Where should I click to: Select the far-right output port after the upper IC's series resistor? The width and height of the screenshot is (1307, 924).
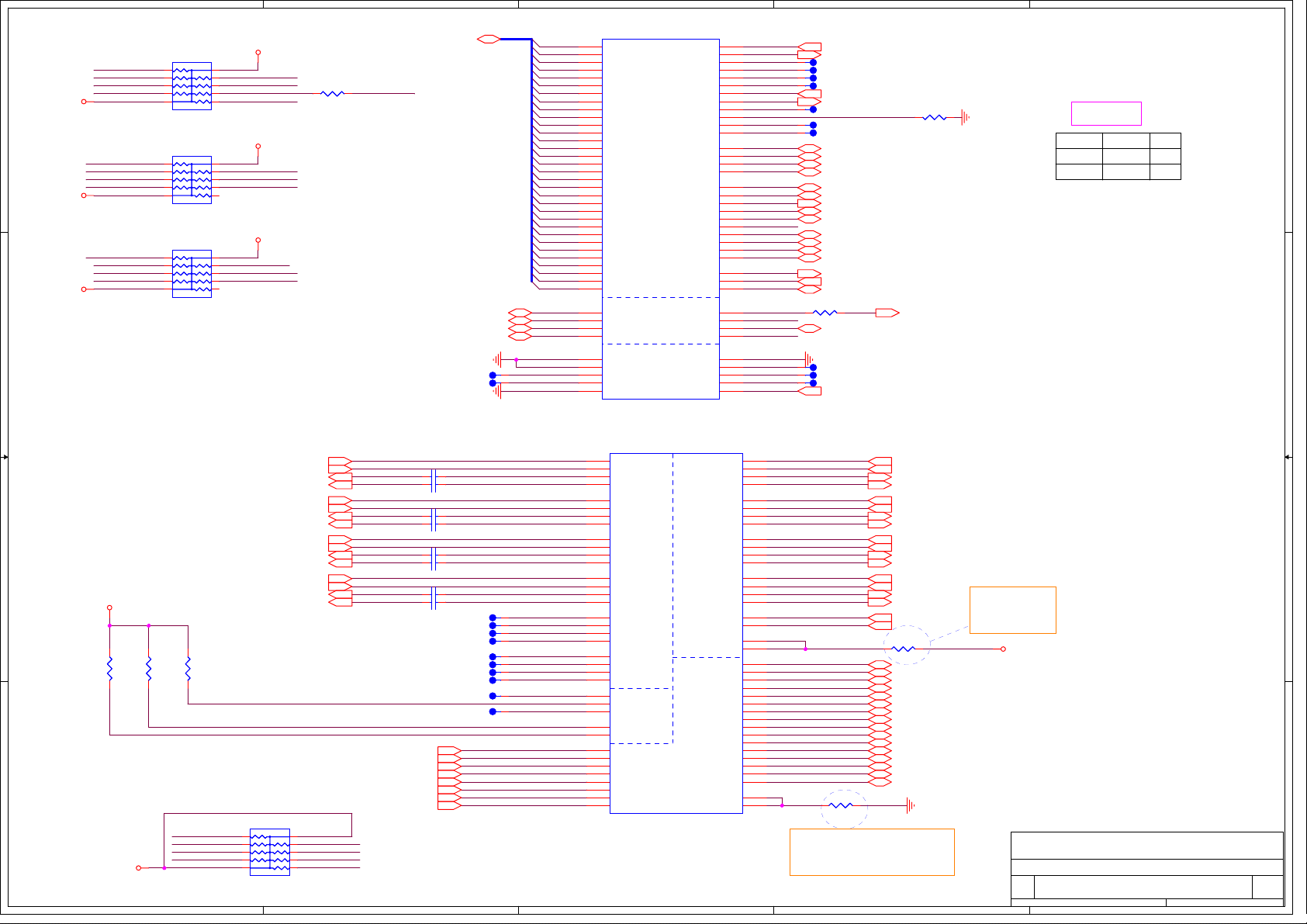click(887, 313)
